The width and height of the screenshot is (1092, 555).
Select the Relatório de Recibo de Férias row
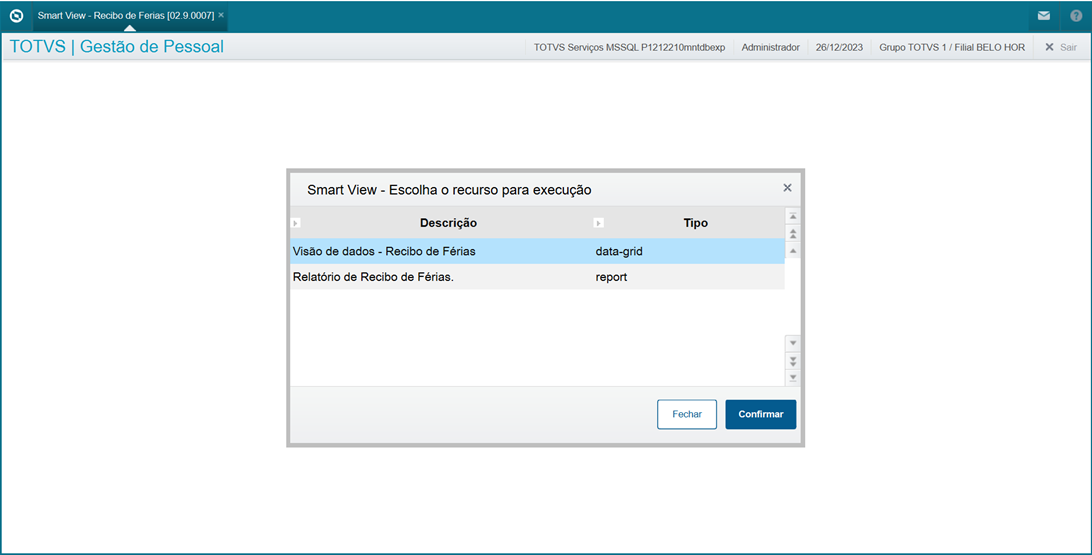pos(440,277)
